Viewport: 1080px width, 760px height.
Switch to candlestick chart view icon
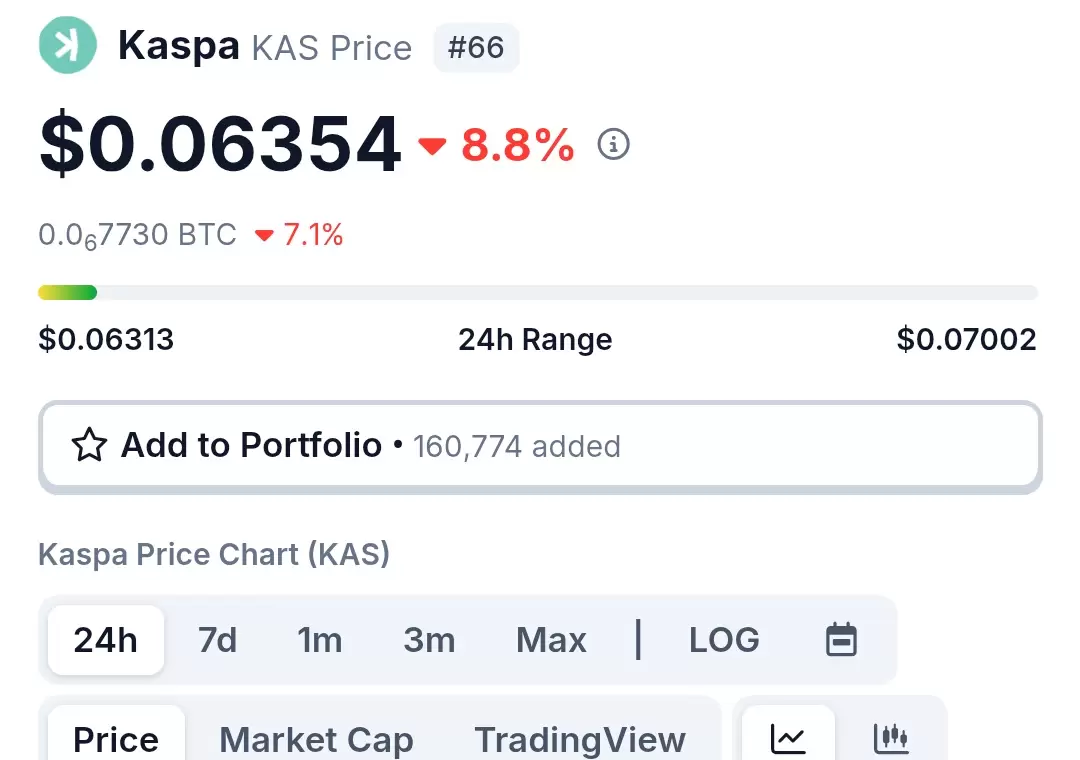[891, 739]
